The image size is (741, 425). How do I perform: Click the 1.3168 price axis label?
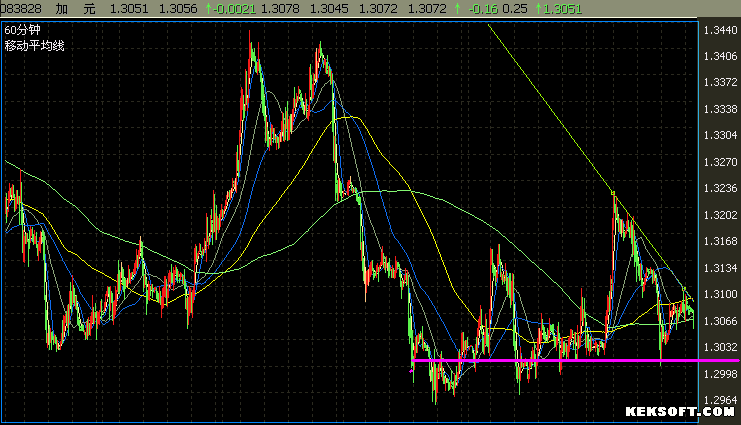coord(720,241)
